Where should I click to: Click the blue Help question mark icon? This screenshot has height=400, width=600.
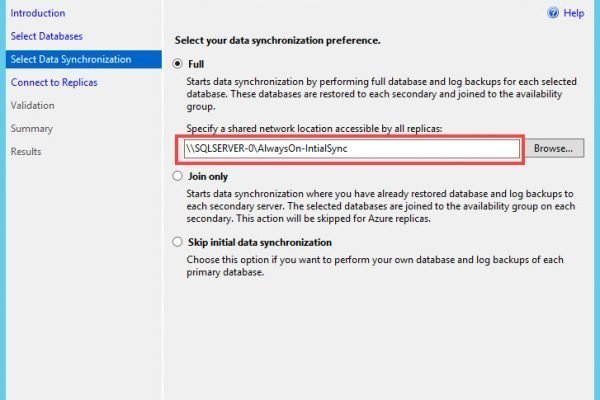pyautogui.click(x=552, y=14)
